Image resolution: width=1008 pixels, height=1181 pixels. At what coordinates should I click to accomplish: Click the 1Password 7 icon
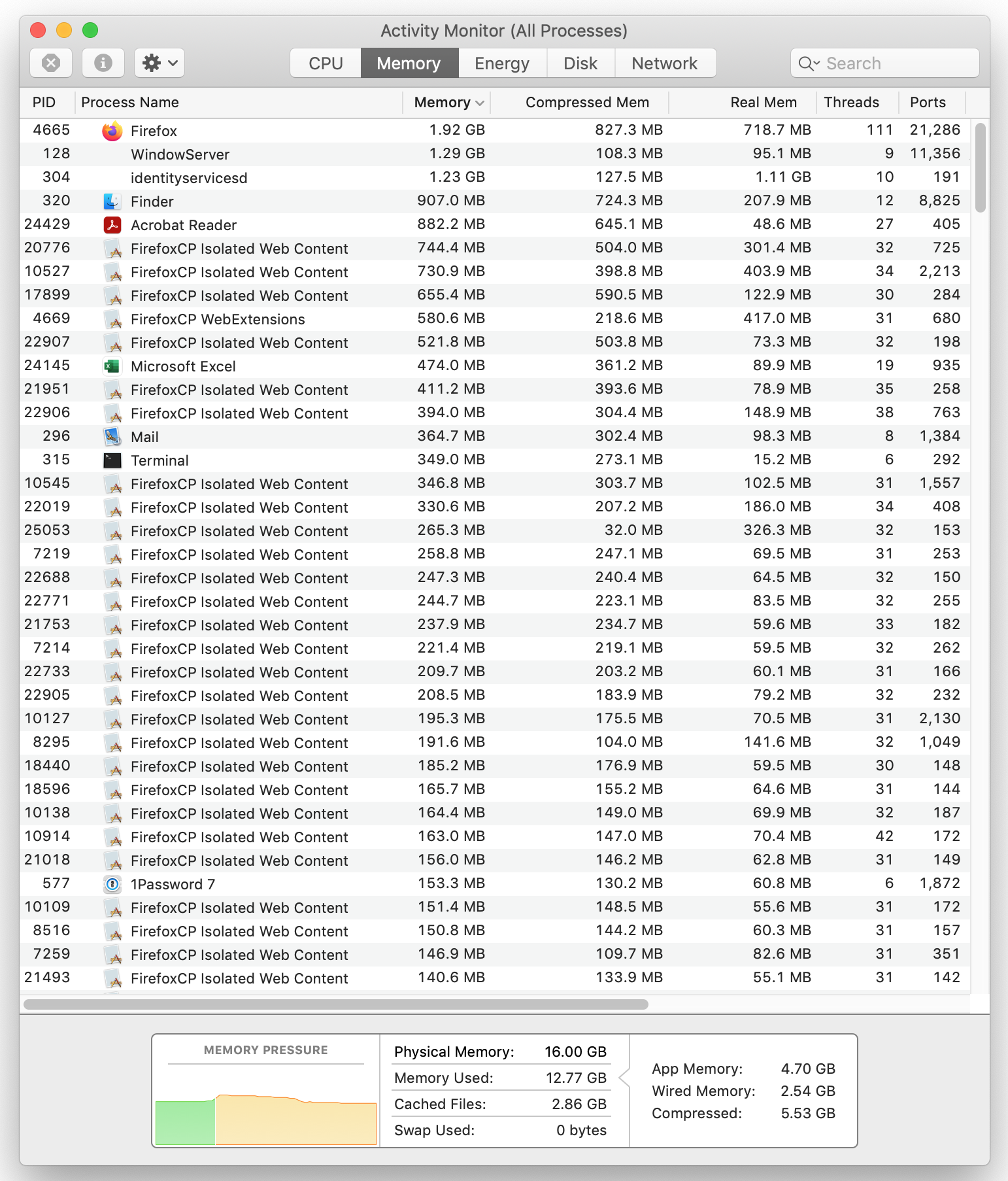point(112,884)
